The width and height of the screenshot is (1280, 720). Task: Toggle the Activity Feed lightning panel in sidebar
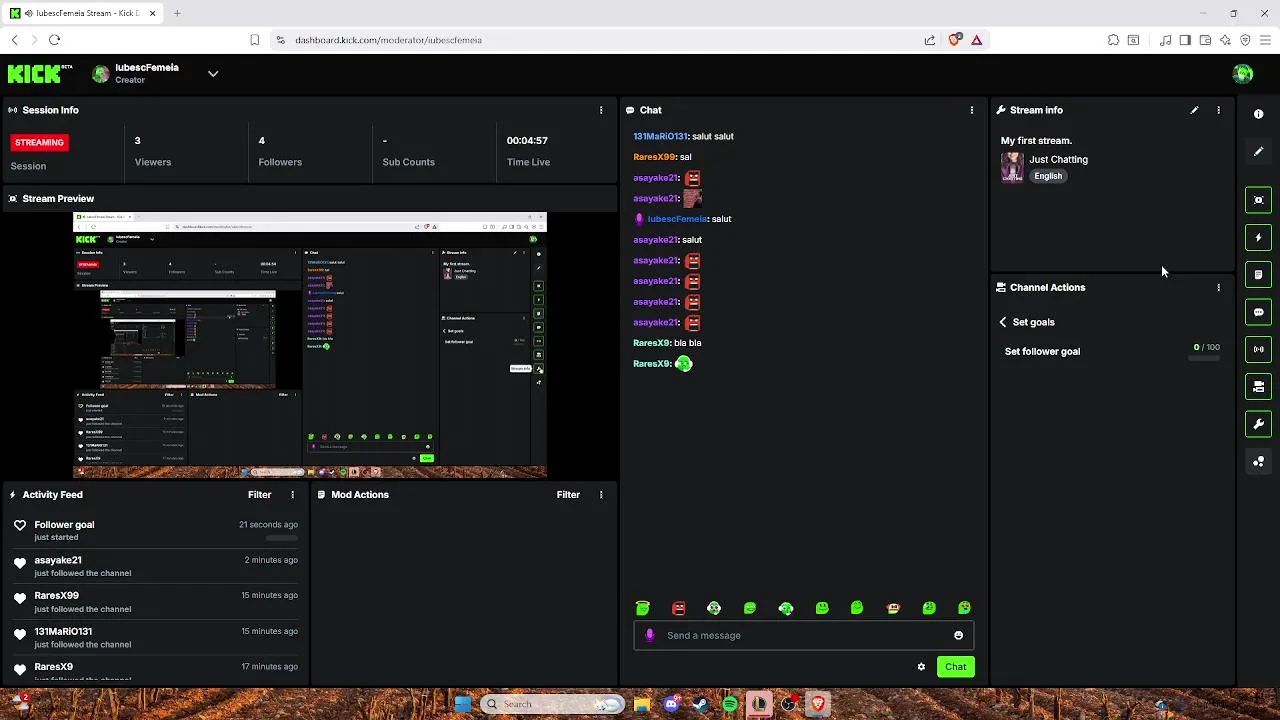(x=1259, y=238)
